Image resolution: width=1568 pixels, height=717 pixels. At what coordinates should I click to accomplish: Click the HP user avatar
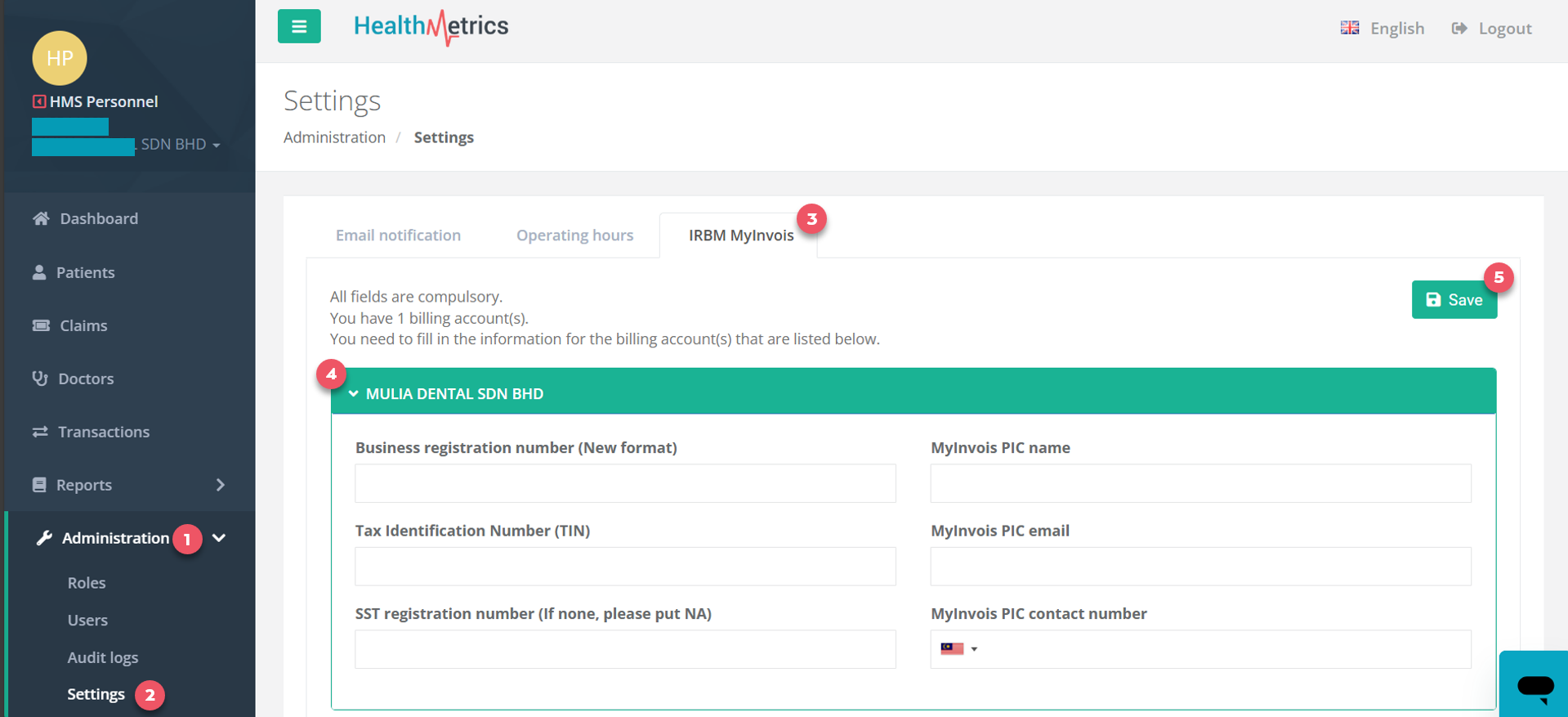coord(60,58)
